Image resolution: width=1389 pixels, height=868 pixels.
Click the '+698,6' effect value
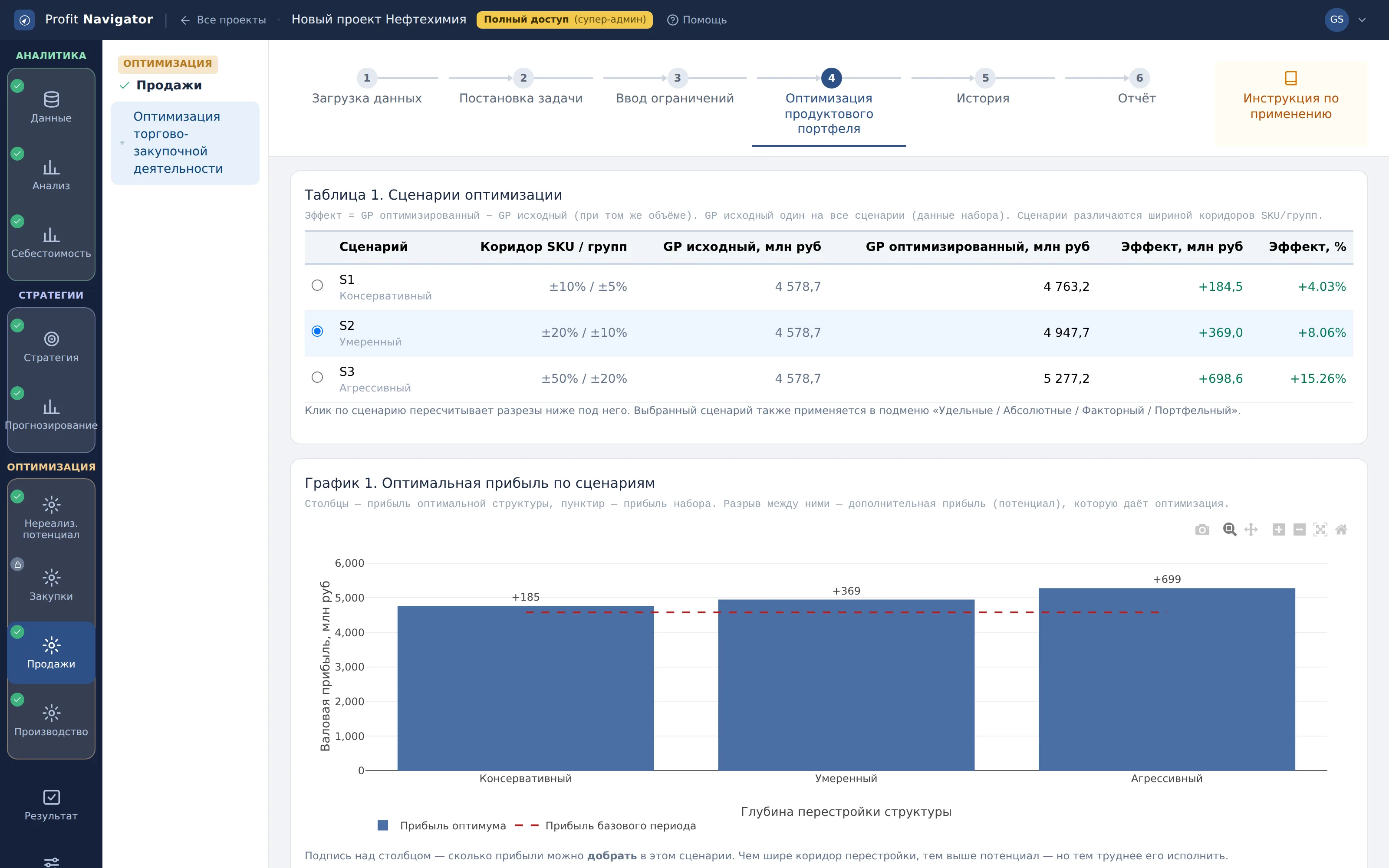(x=1220, y=379)
